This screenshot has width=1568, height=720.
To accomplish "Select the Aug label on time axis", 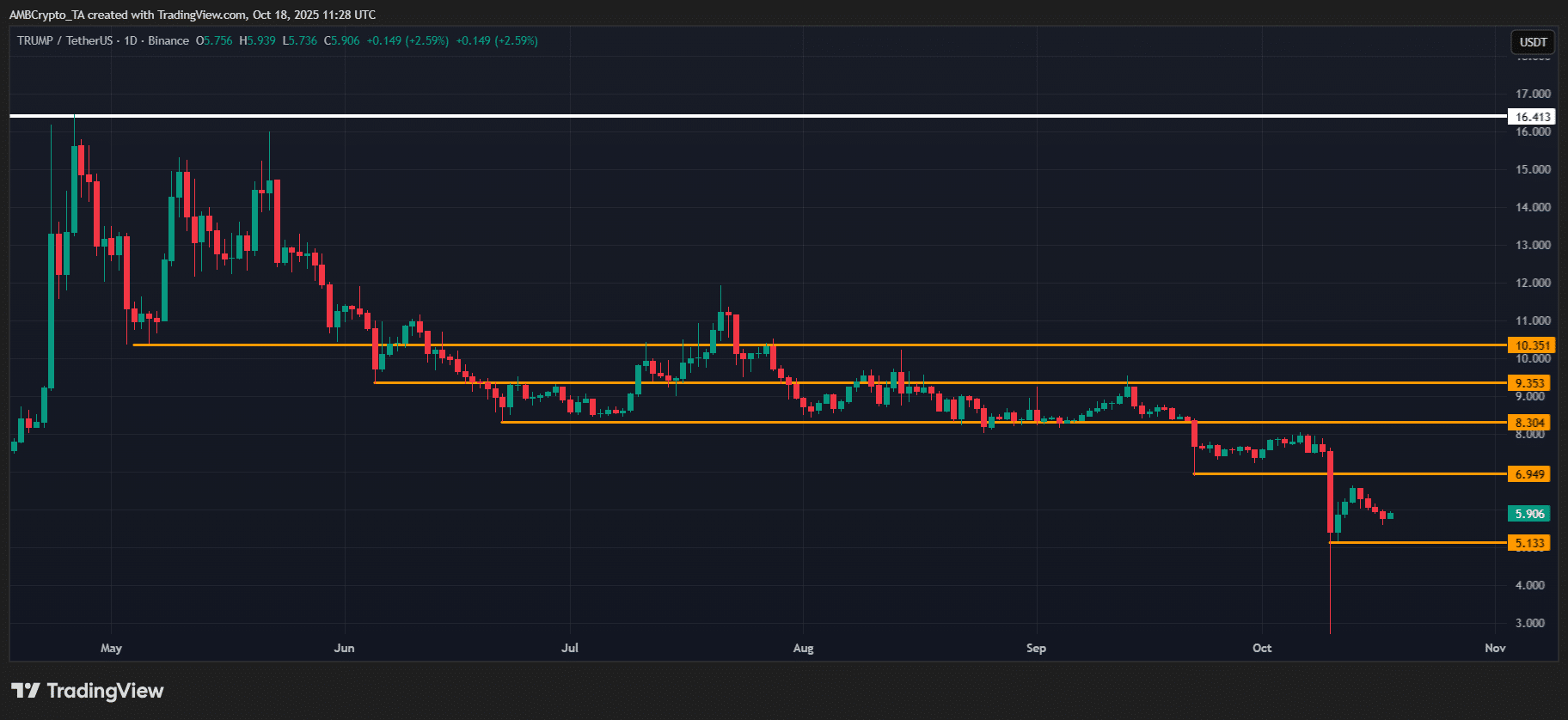I will (x=803, y=648).
